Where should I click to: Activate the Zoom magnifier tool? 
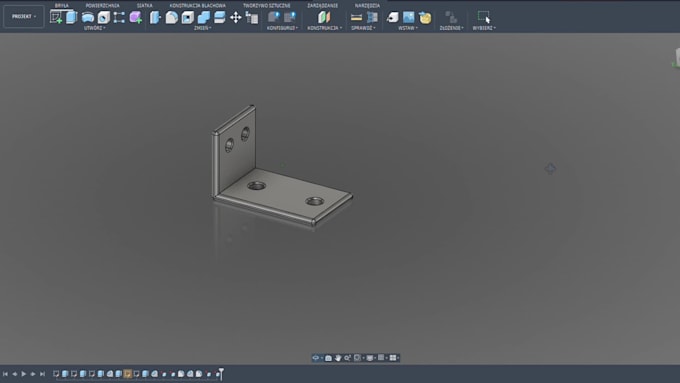pos(347,358)
